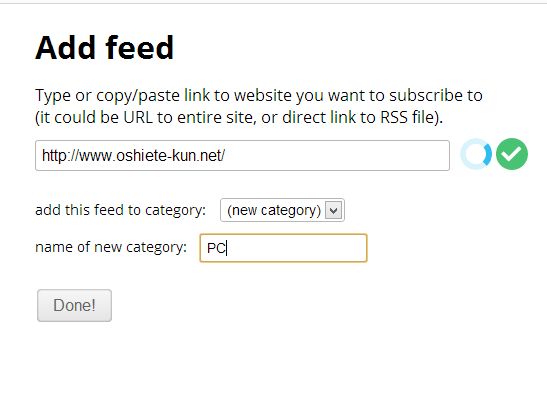Click the blue loading spinner icon
The width and height of the screenshot is (547, 400).
(x=476, y=154)
